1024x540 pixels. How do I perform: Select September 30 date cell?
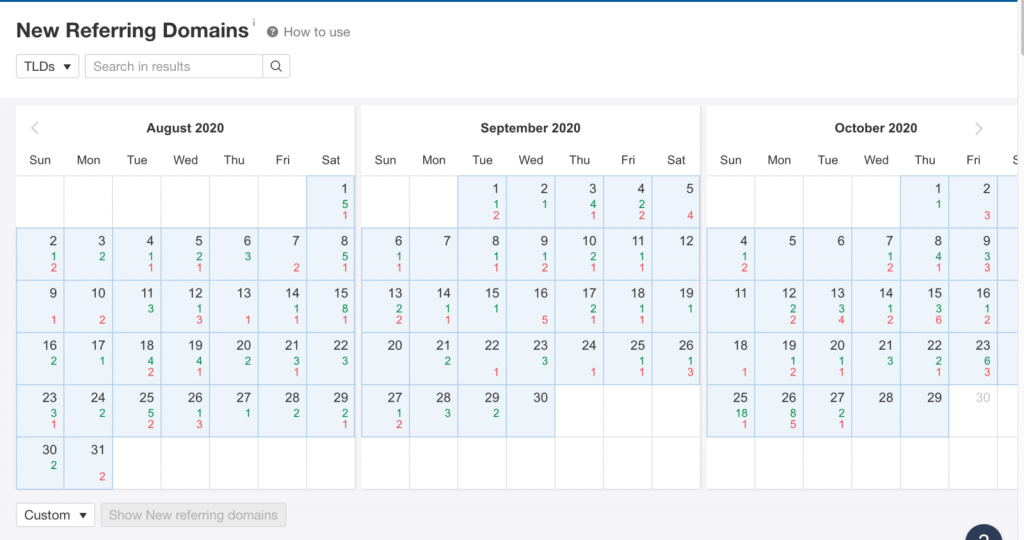(531, 410)
